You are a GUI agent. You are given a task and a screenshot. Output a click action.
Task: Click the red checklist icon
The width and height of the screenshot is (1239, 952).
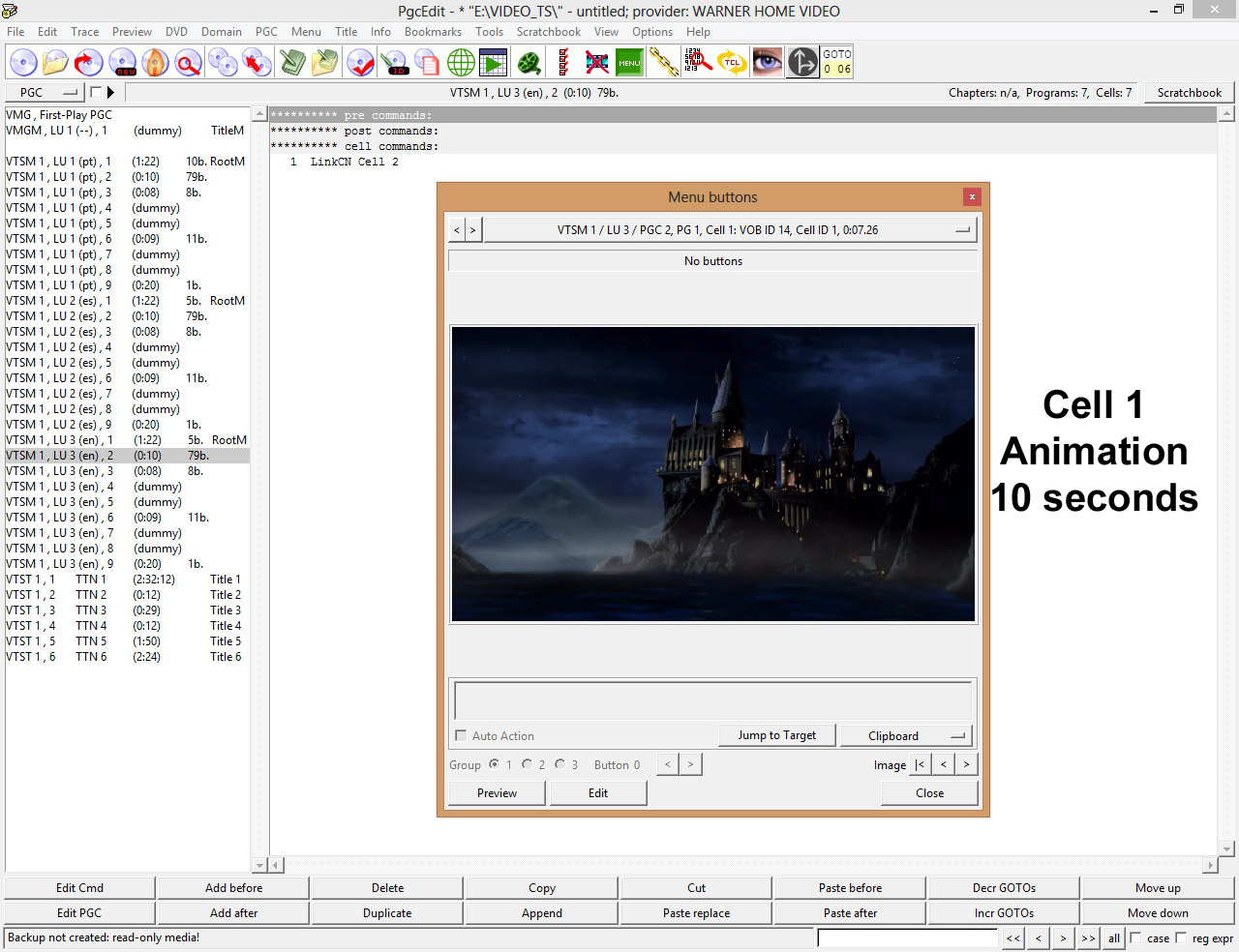click(563, 63)
